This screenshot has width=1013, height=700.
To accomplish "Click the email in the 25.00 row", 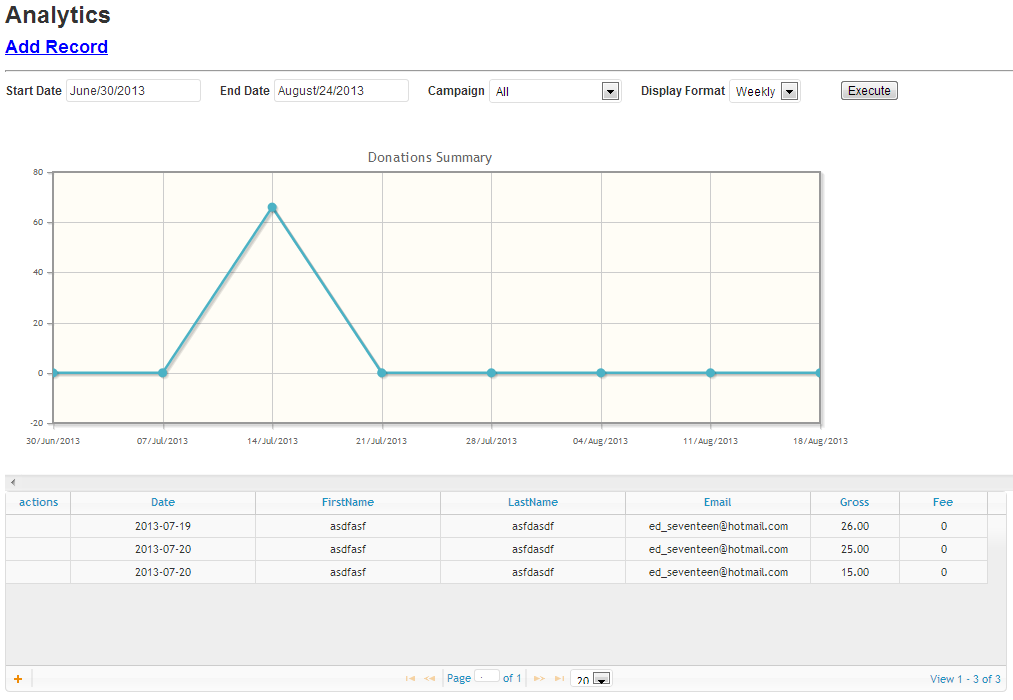I will click(718, 550).
